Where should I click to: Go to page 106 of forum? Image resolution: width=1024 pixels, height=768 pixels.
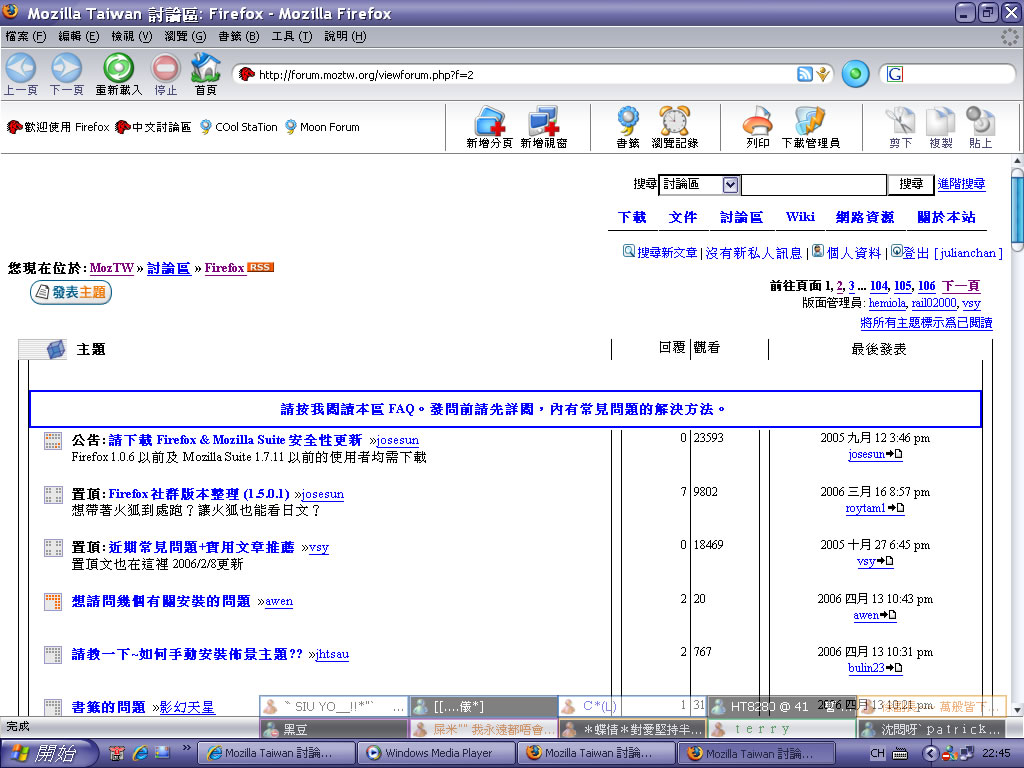(926, 286)
